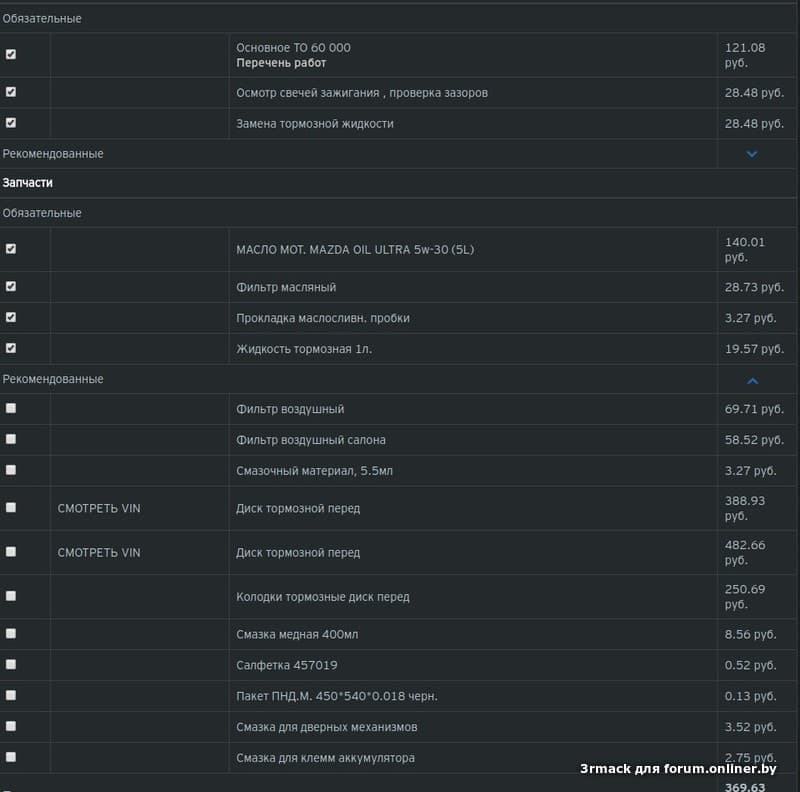Uncheck Прокладка маслосливн. пробки checkbox

11,317
